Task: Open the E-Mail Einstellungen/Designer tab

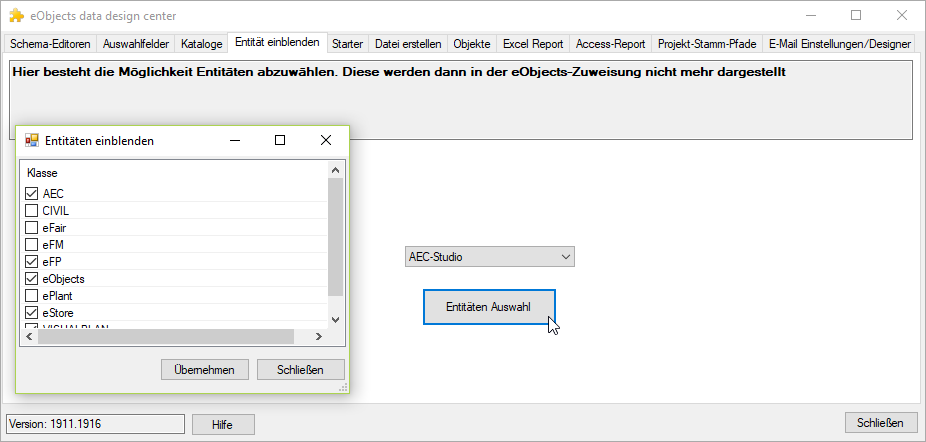Action: coord(840,44)
